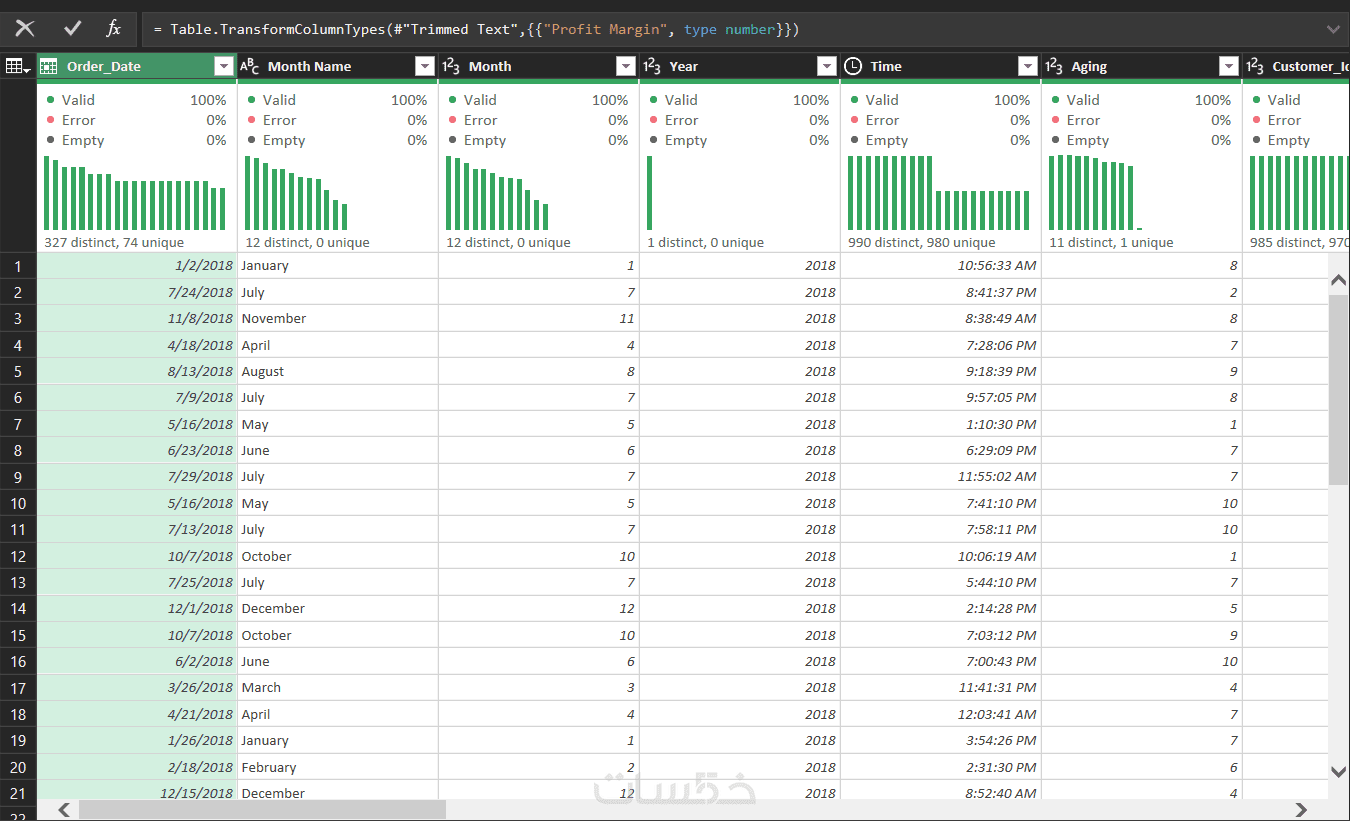Change Time column clock type icon
The image size is (1350, 821).
point(853,66)
